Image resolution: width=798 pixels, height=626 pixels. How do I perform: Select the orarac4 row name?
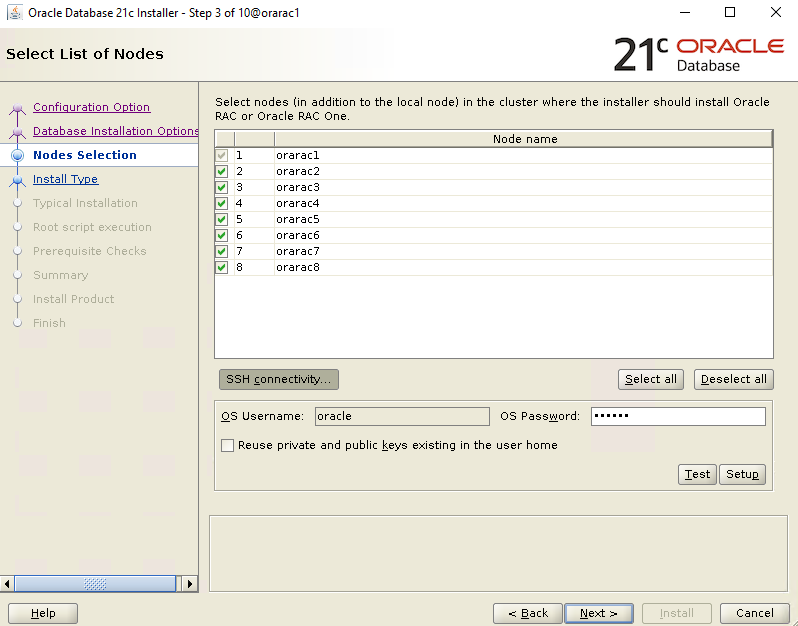click(x=298, y=204)
